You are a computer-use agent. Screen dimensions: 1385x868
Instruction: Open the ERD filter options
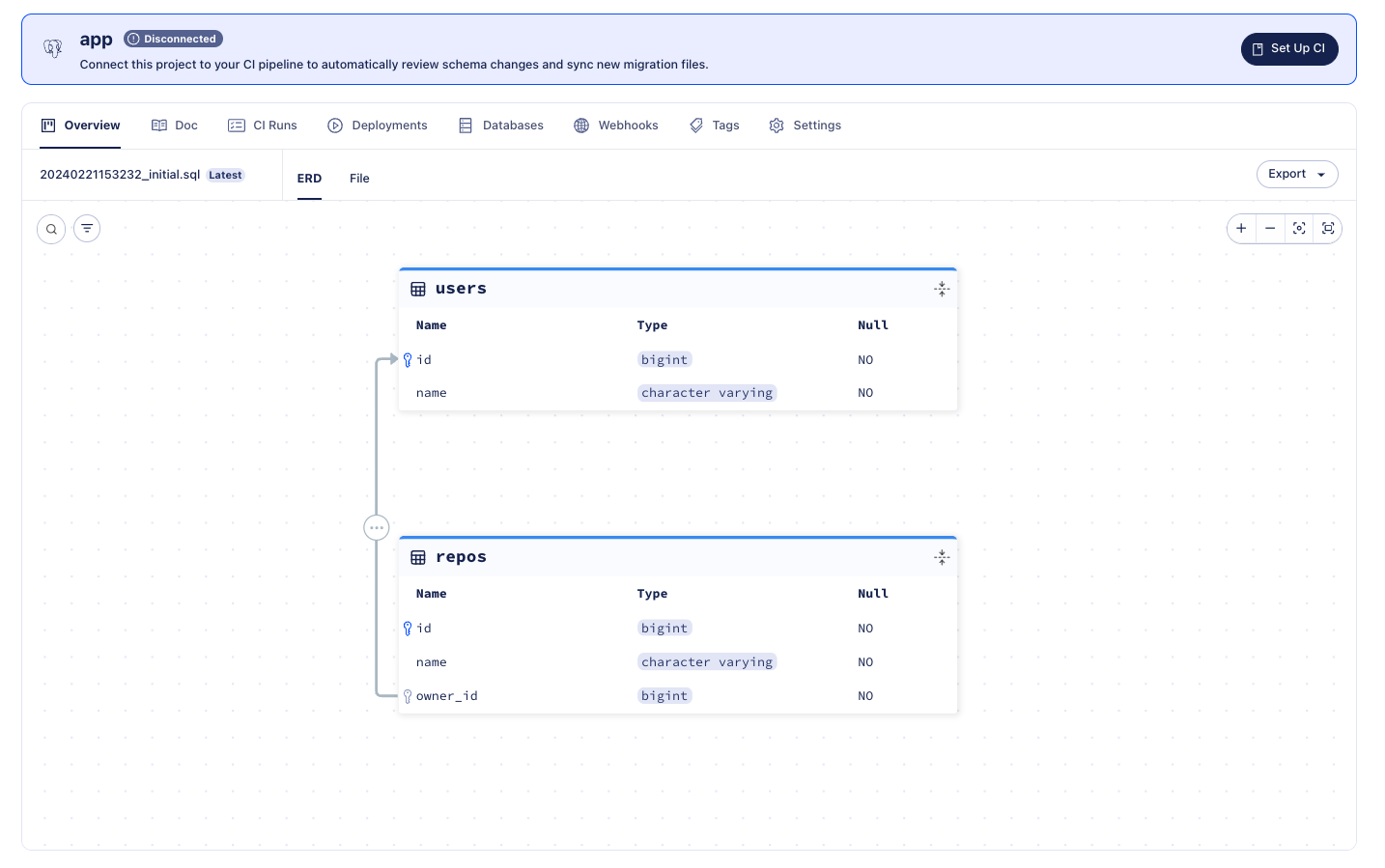87,228
